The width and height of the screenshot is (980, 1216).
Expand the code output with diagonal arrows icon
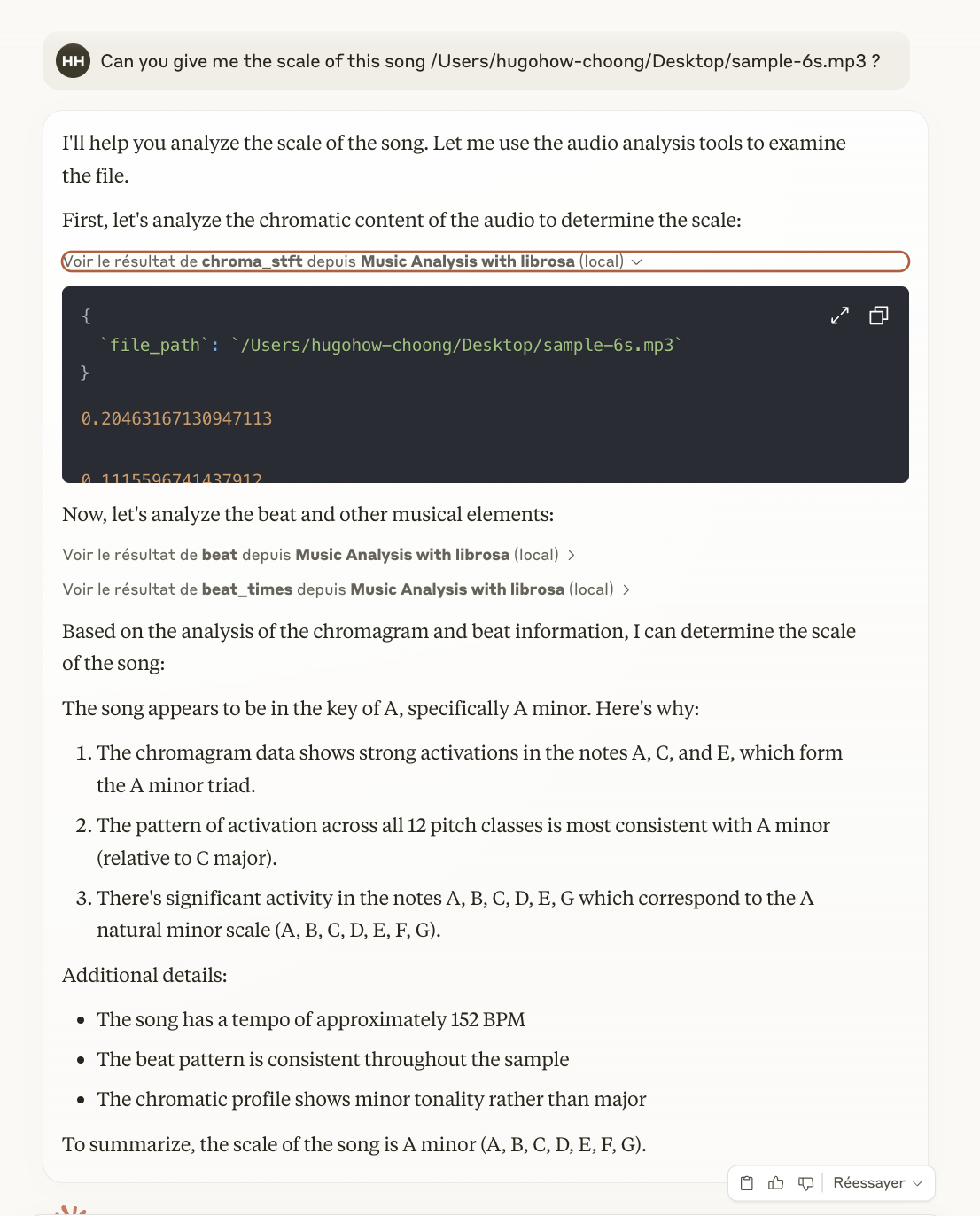coord(839,316)
